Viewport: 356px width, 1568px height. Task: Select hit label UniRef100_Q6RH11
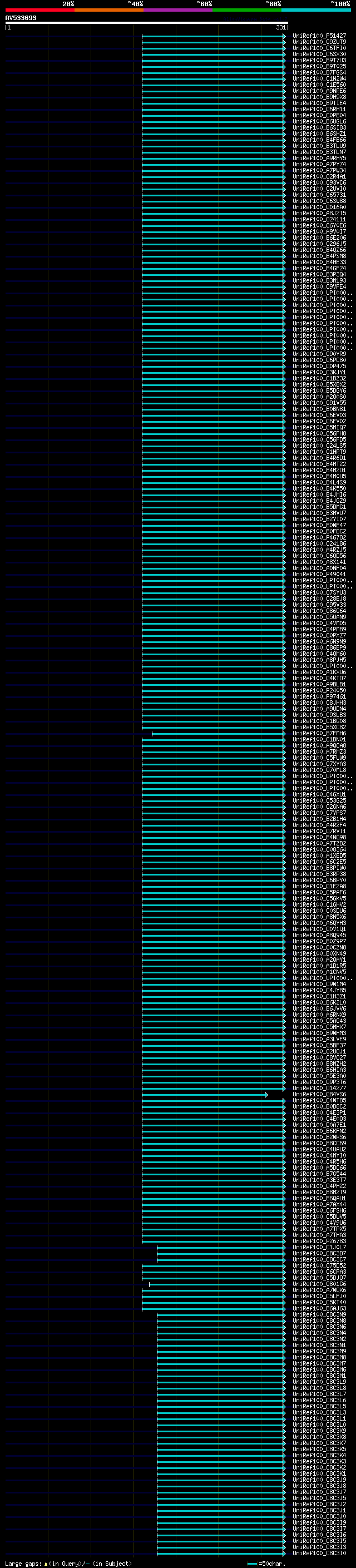tap(319, 109)
